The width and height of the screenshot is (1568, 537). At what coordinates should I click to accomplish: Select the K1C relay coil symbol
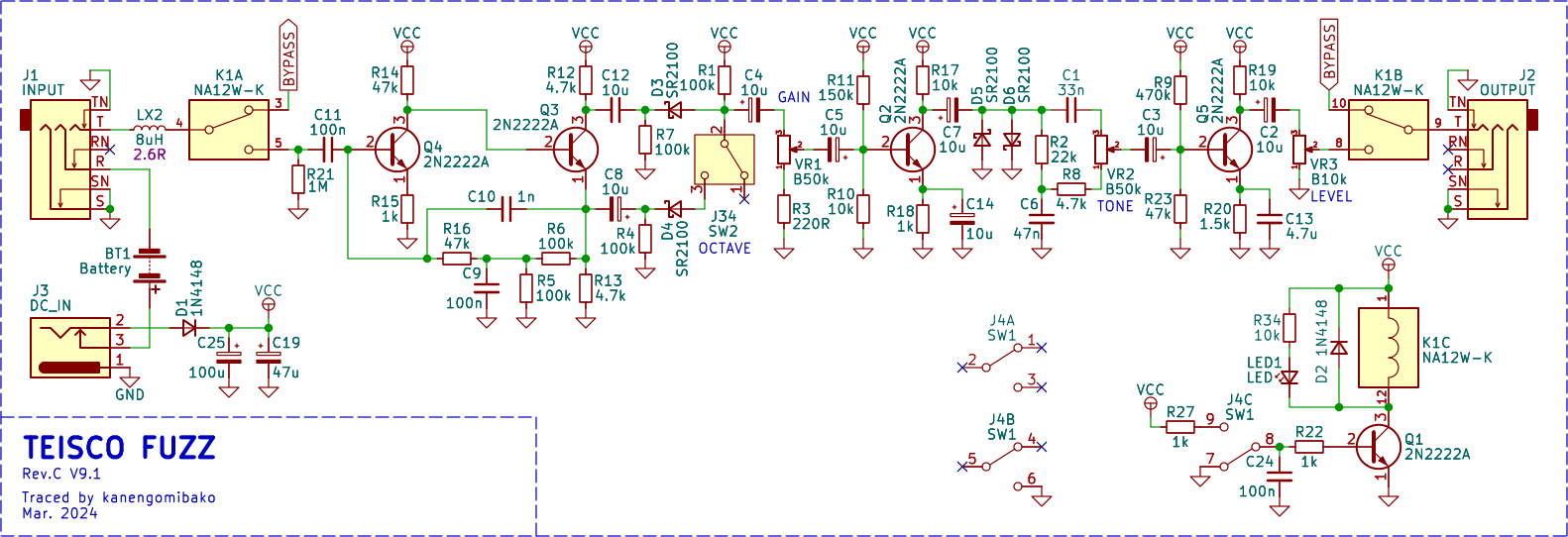(1389, 347)
